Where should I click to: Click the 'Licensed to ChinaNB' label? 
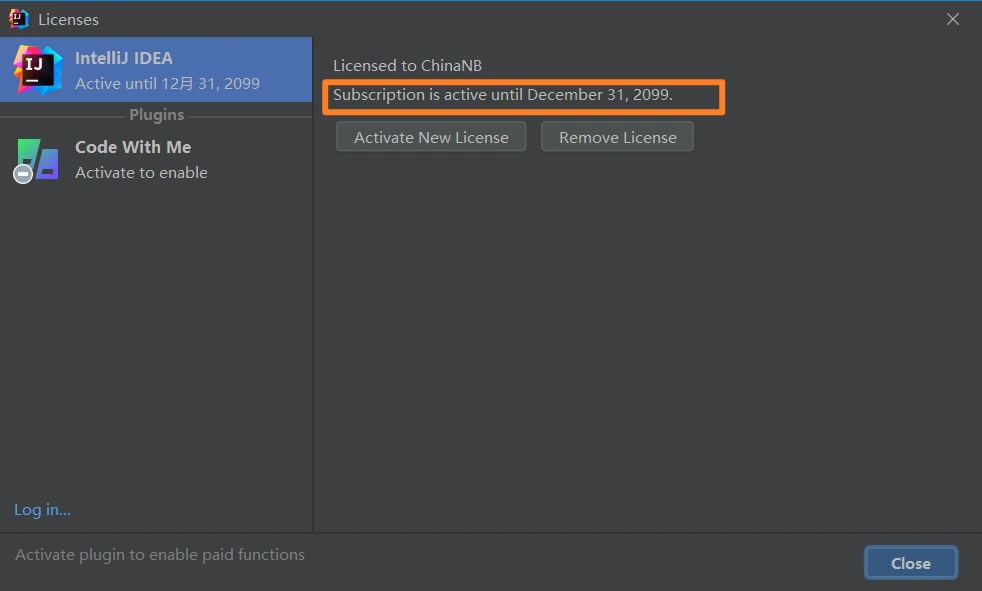tap(407, 66)
